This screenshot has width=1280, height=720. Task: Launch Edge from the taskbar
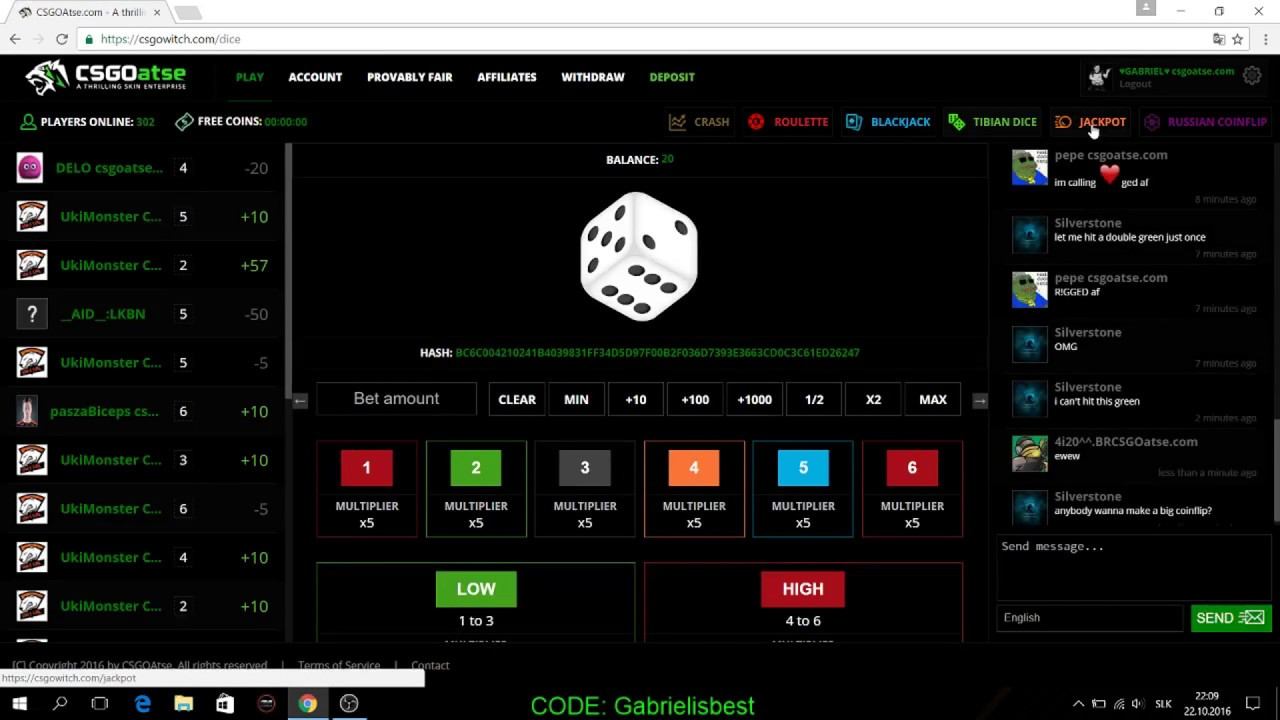click(143, 704)
